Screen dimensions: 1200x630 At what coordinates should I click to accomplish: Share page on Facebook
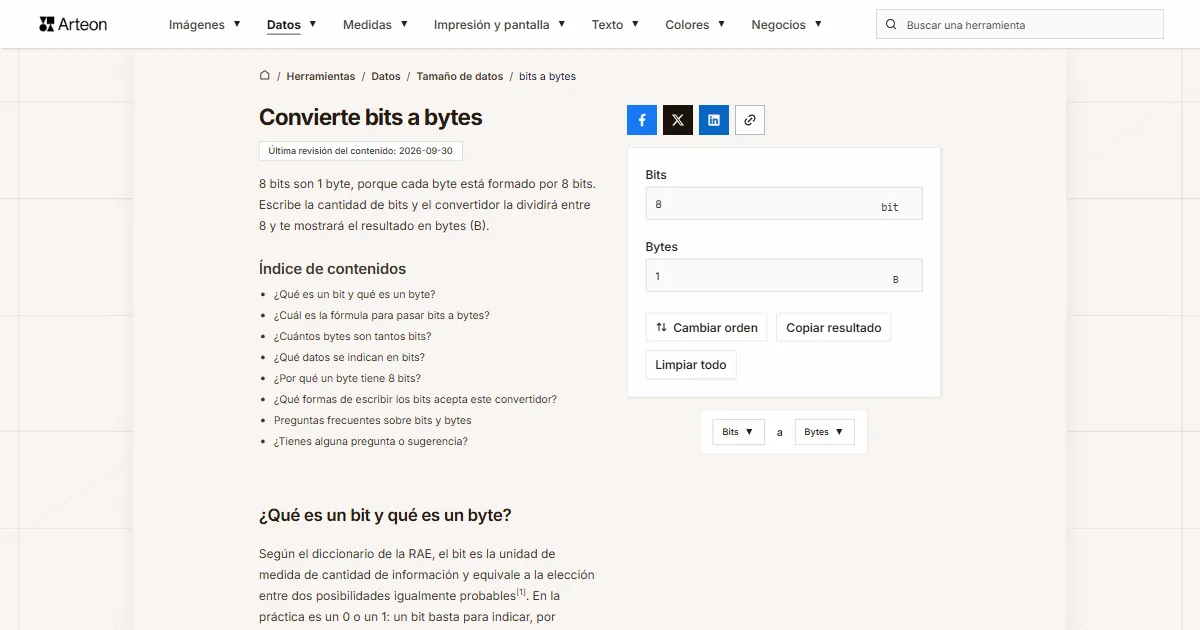[x=642, y=120]
